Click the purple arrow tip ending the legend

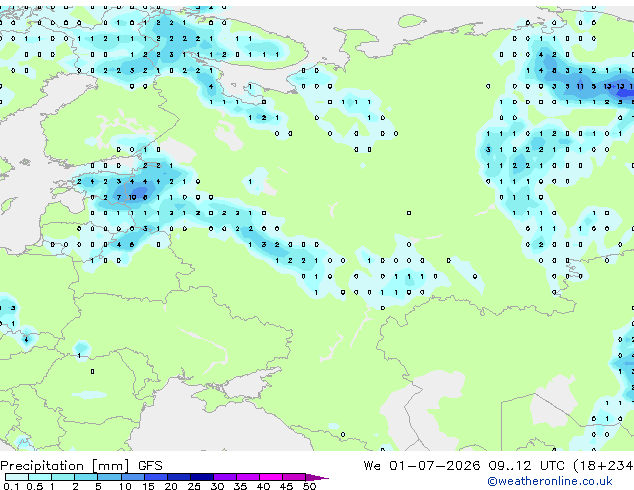318,477
